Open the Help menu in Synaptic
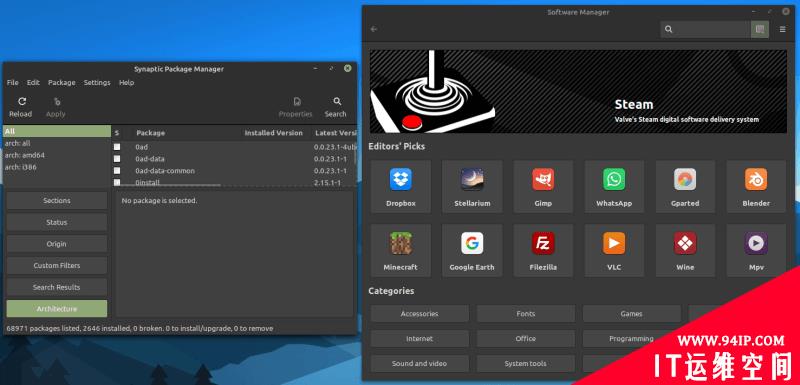This screenshot has width=800, height=385. [127, 83]
